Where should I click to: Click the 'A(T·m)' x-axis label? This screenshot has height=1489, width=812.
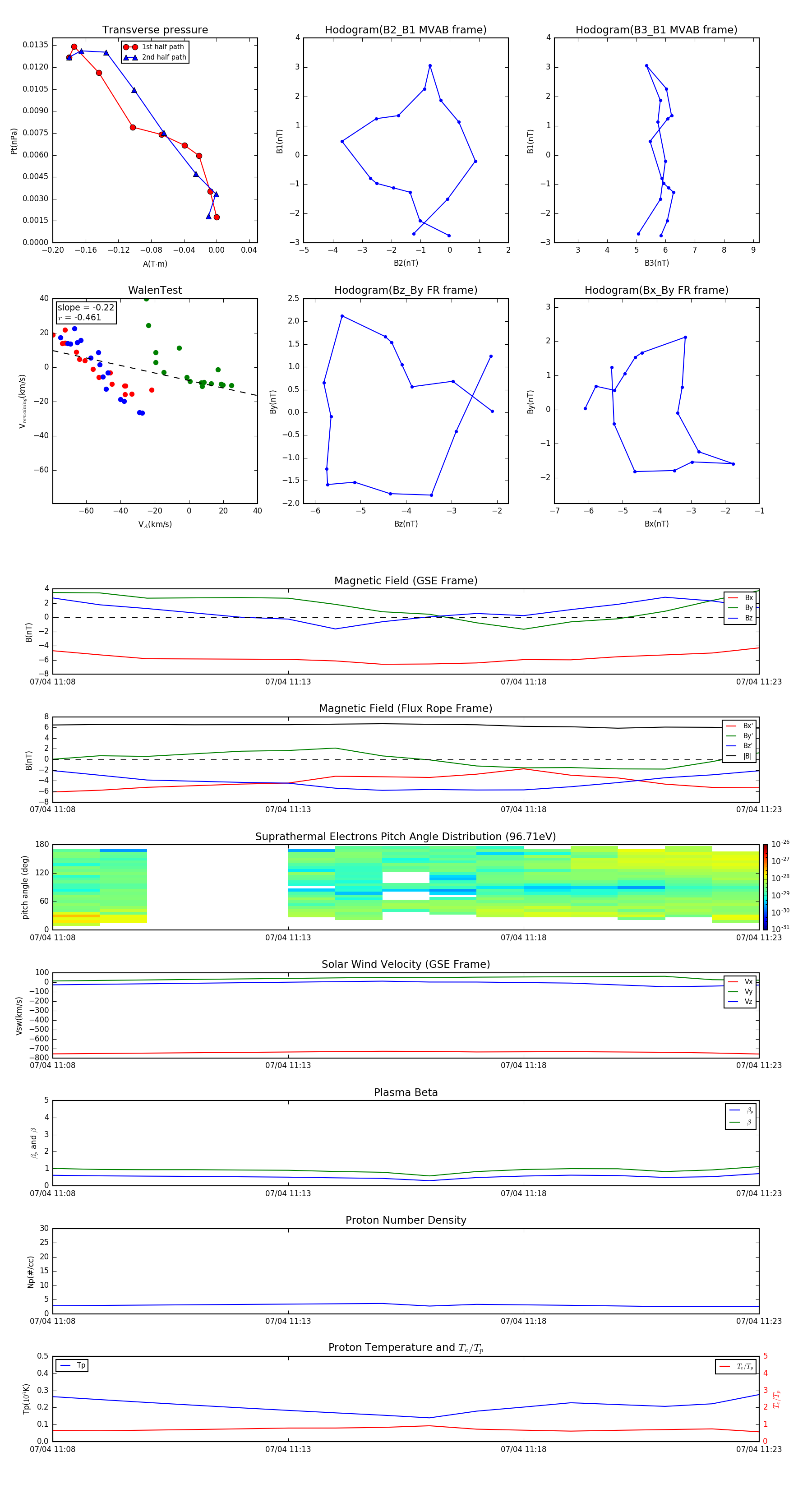click(x=155, y=264)
